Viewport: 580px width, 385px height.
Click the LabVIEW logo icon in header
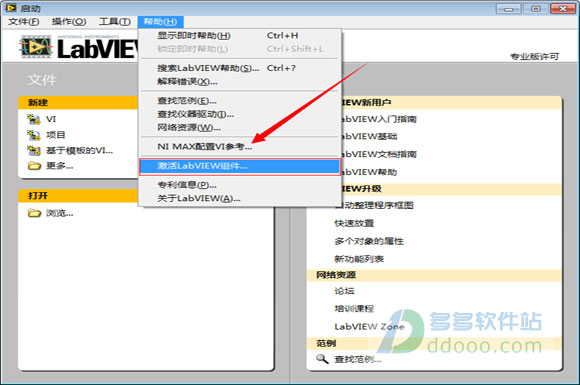(36, 47)
